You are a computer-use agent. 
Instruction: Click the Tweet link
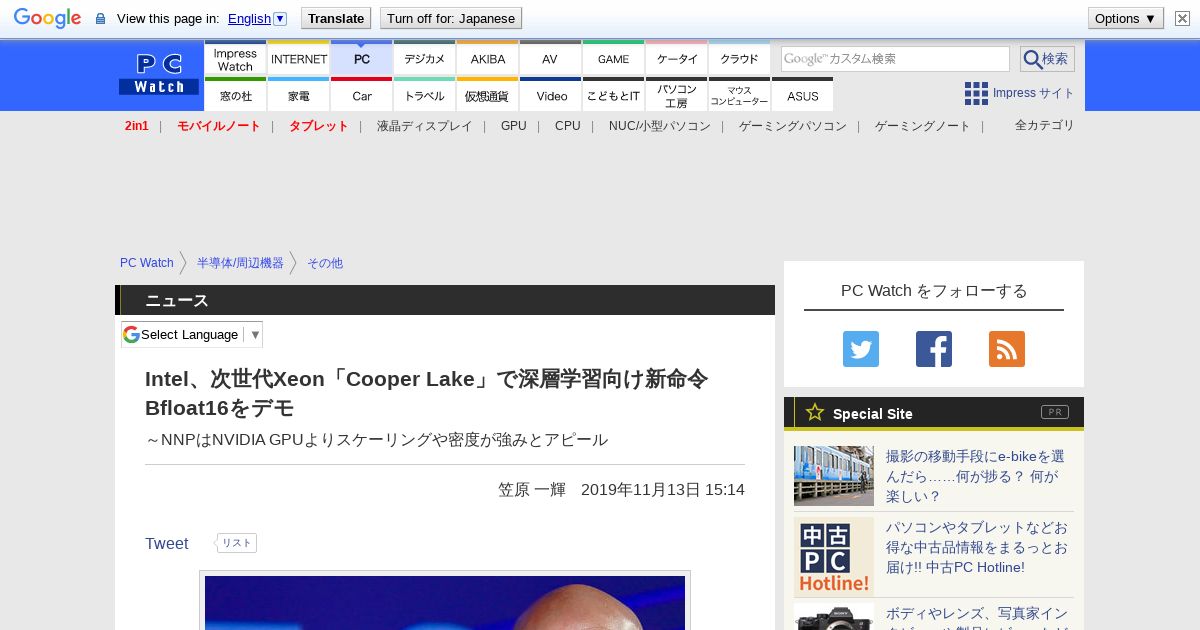(166, 543)
